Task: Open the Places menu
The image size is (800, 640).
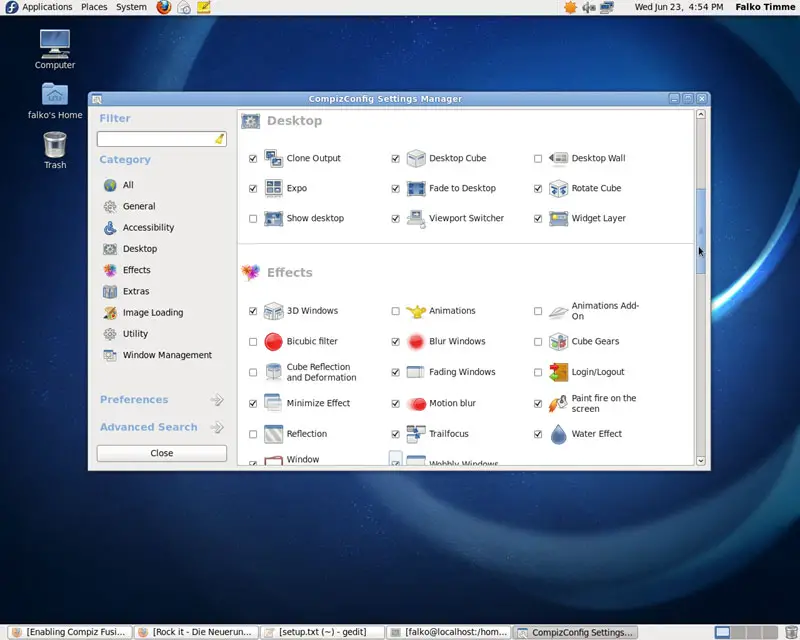Action: point(94,7)
